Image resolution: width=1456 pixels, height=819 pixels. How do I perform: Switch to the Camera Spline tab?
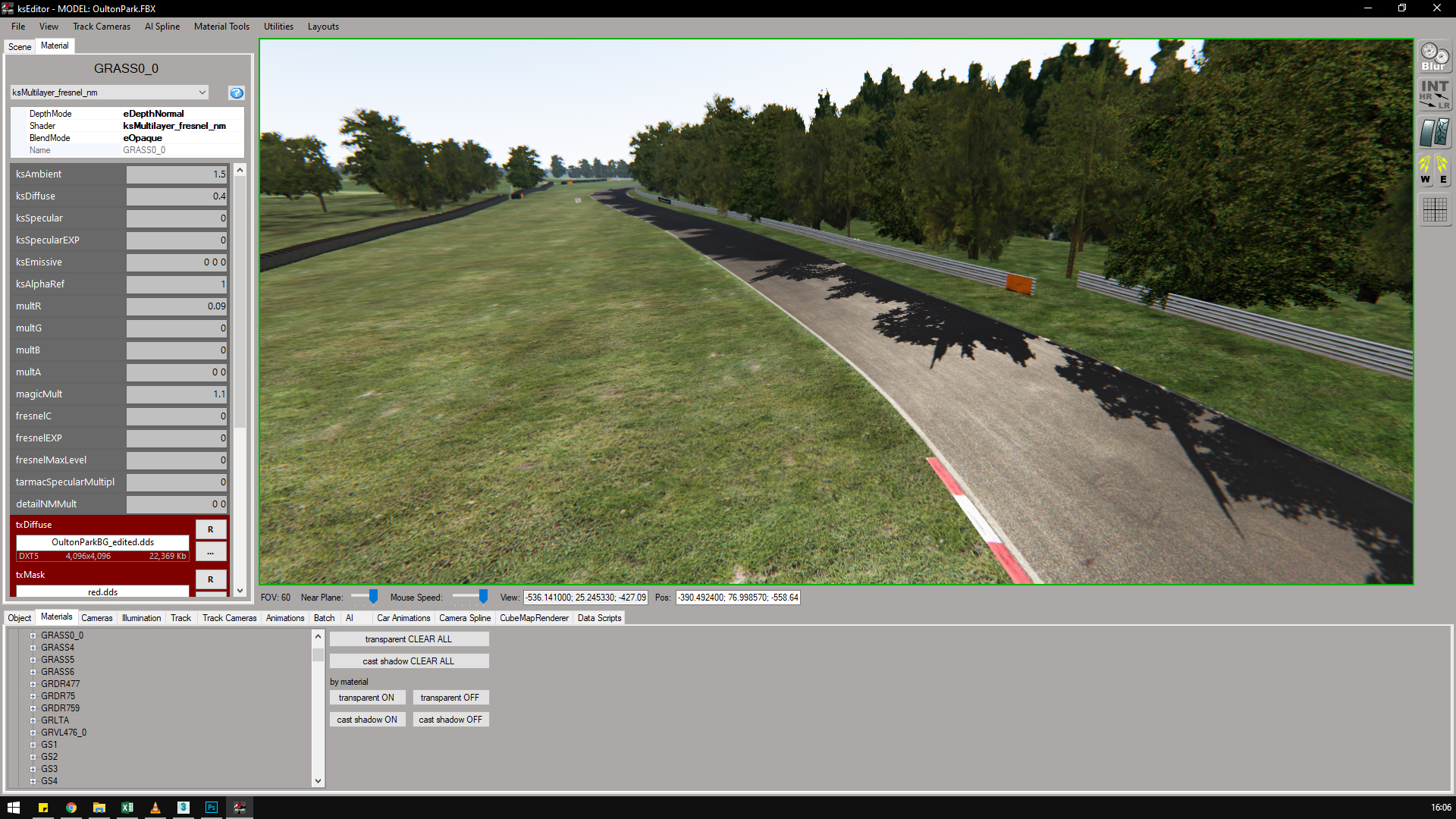click(x=465, y=618)
